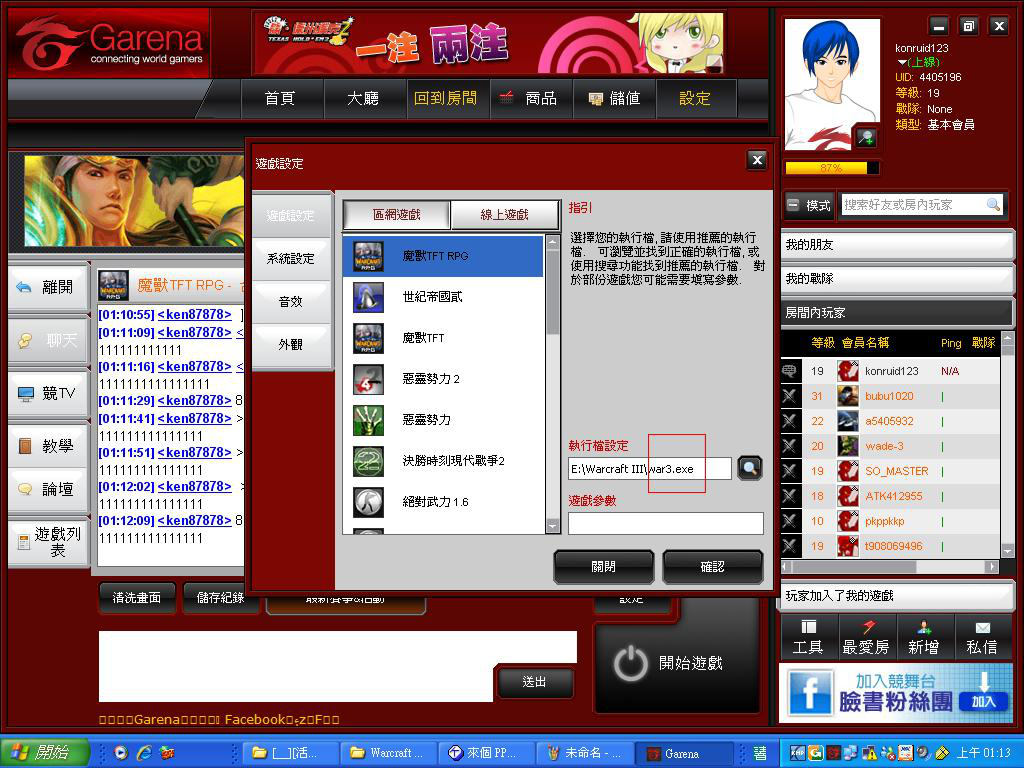Open 儲值 top-up navigation item
The image size is (1024, 768).
[614, 99]
